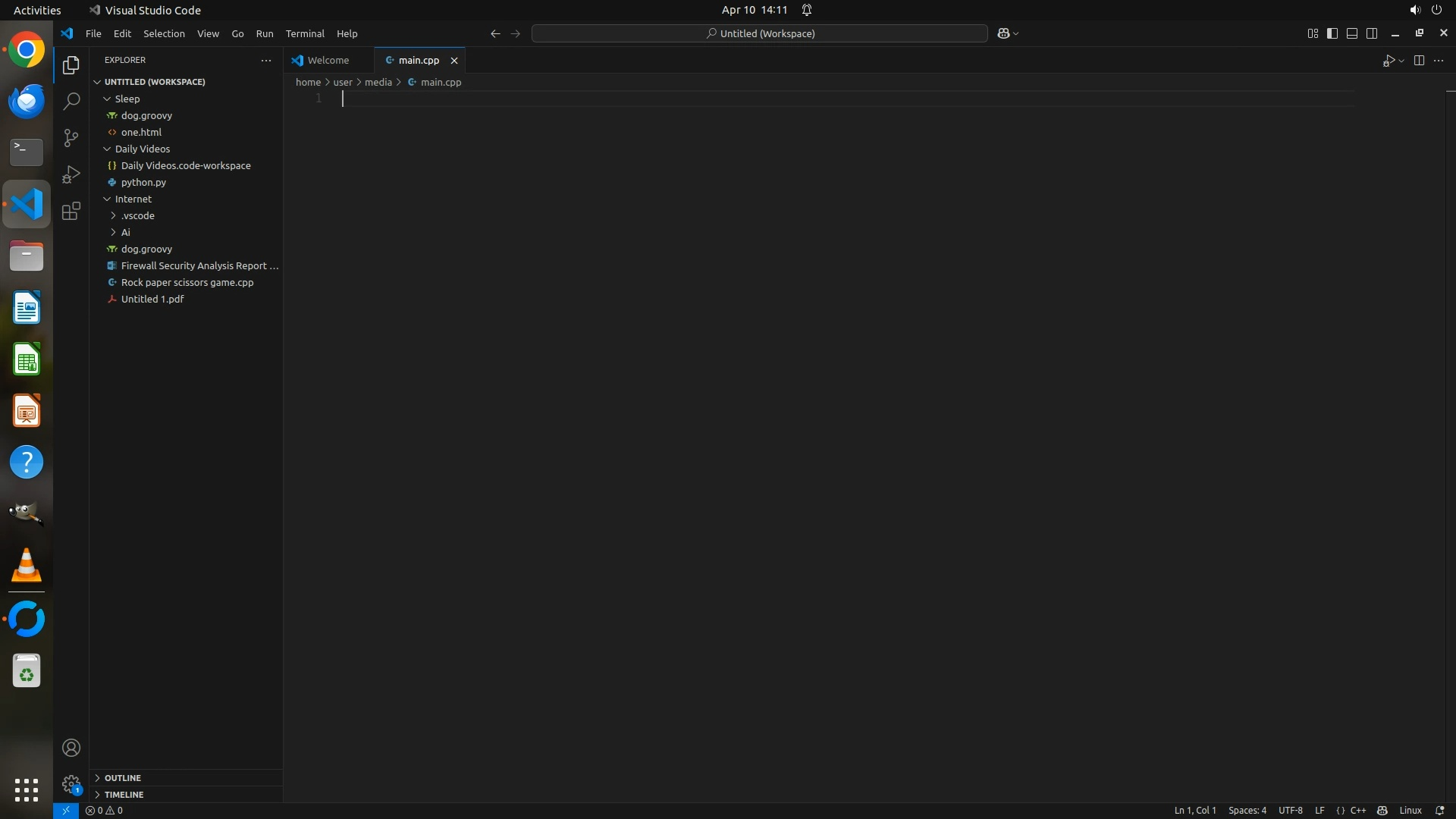1456x819 pixels.
Task: Open Run and Debug view
Action: pos(71,174)
